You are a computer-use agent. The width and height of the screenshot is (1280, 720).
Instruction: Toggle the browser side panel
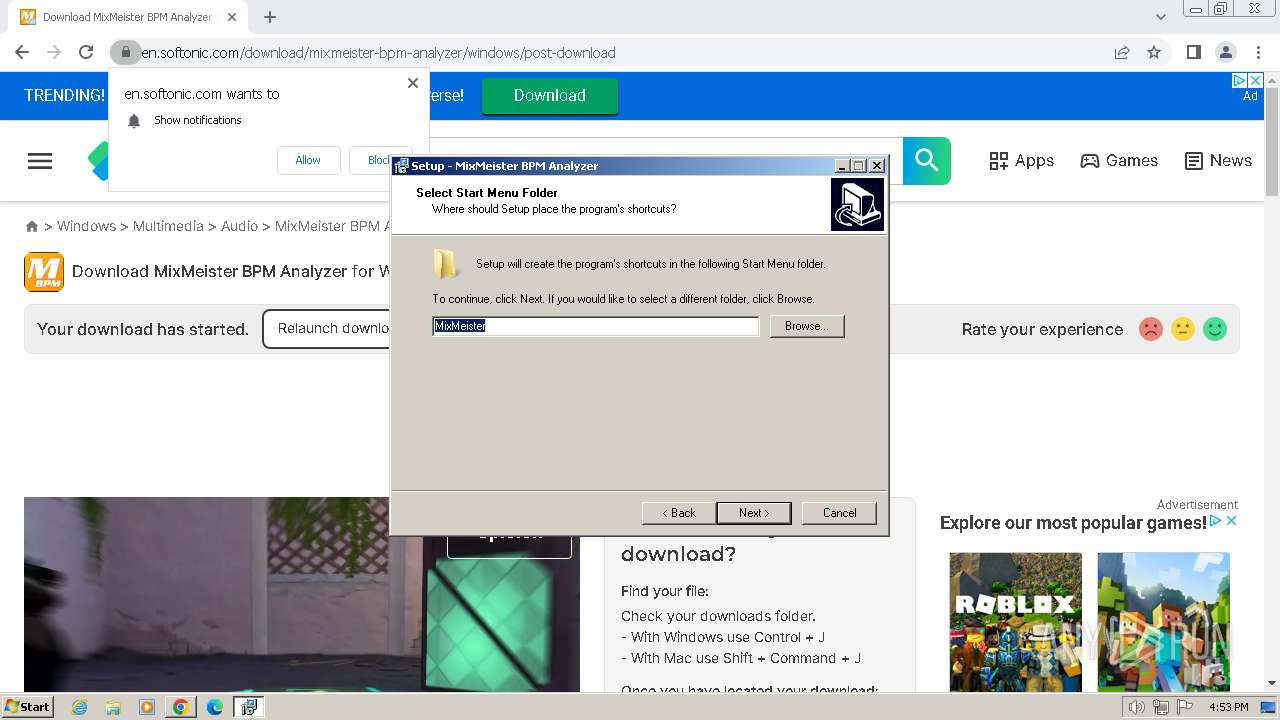1193,52
